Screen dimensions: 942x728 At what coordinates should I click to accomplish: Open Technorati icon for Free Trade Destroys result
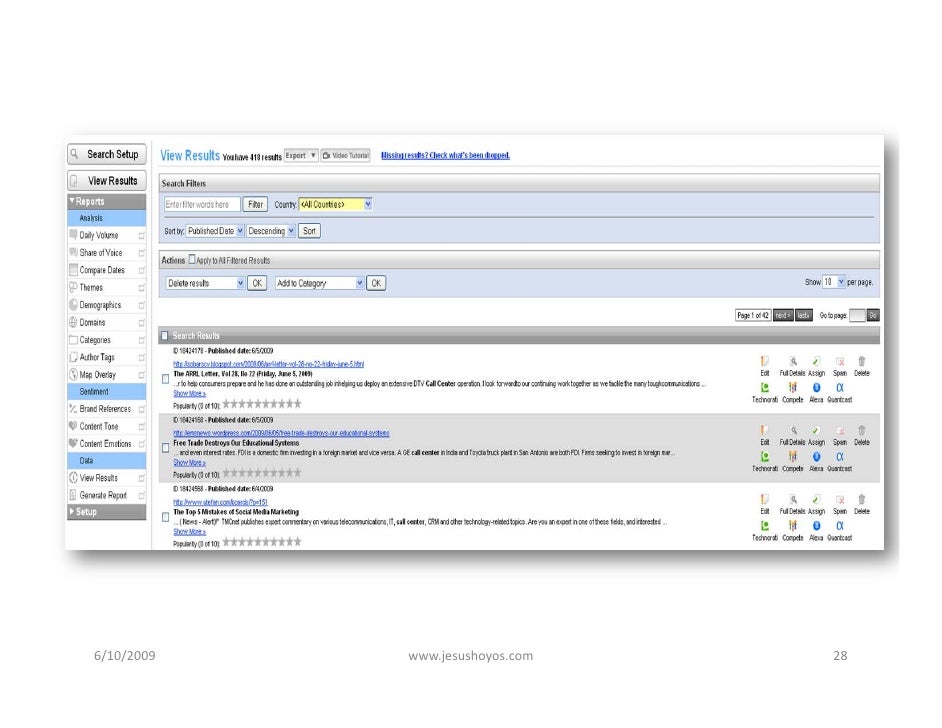pyautogui.click(x=765, y=457)
